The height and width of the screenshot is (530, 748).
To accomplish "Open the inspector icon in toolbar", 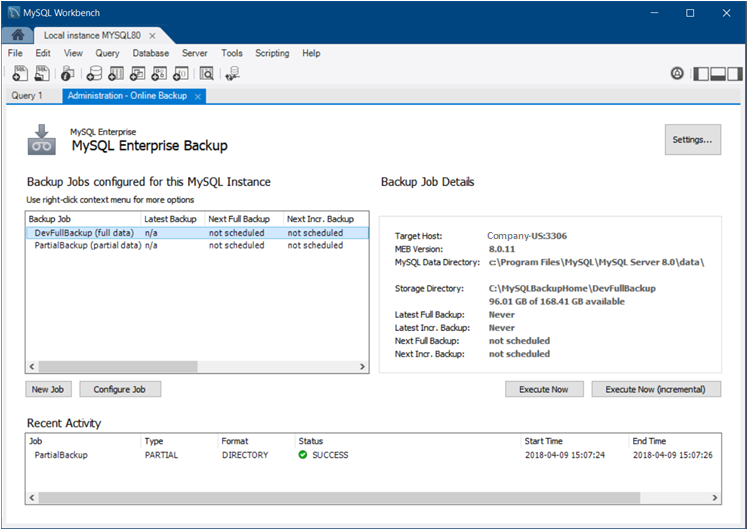I will [x=67, y=73].
